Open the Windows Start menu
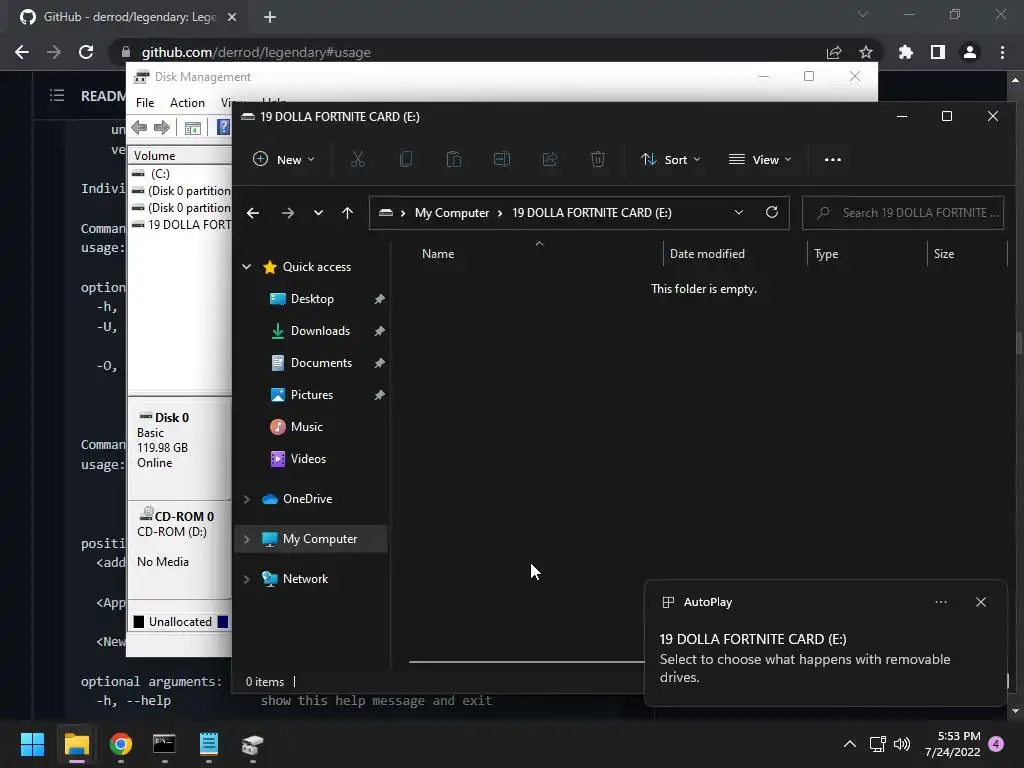 pyautogui.click(x=32, y=744)
